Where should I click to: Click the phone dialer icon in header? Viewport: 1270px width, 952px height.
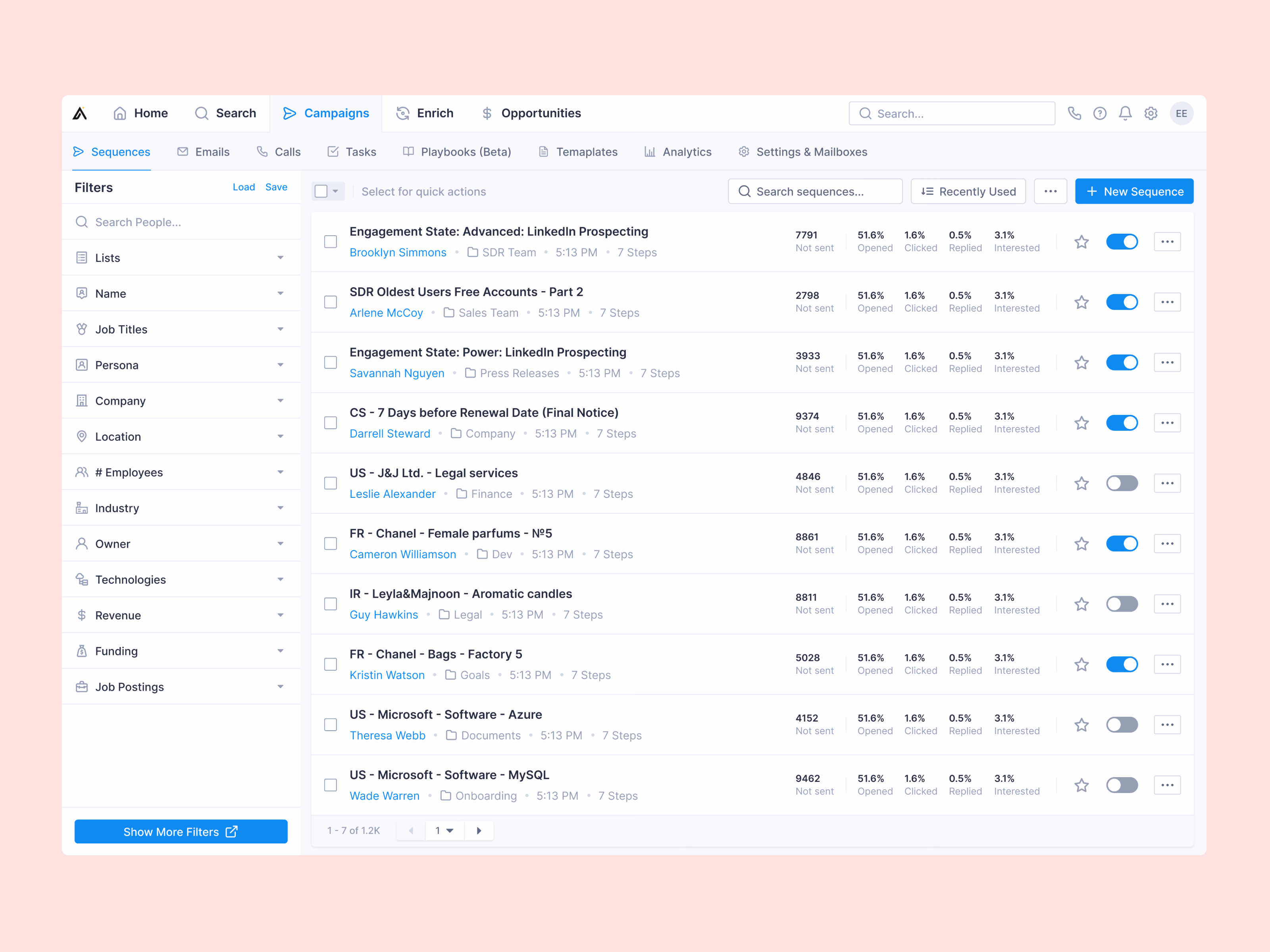[1074, 113]
